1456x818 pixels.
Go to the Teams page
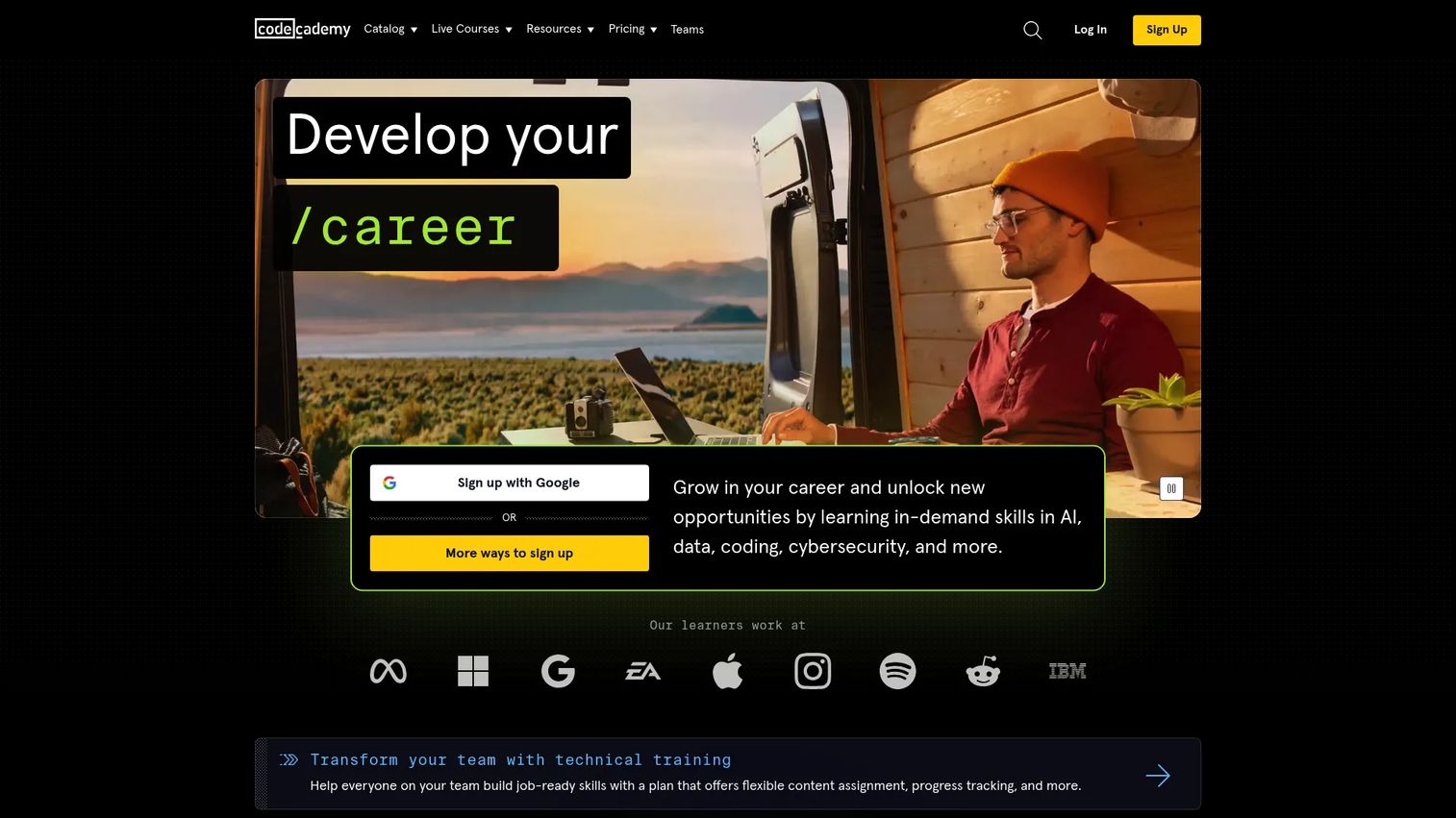(687, 30)
